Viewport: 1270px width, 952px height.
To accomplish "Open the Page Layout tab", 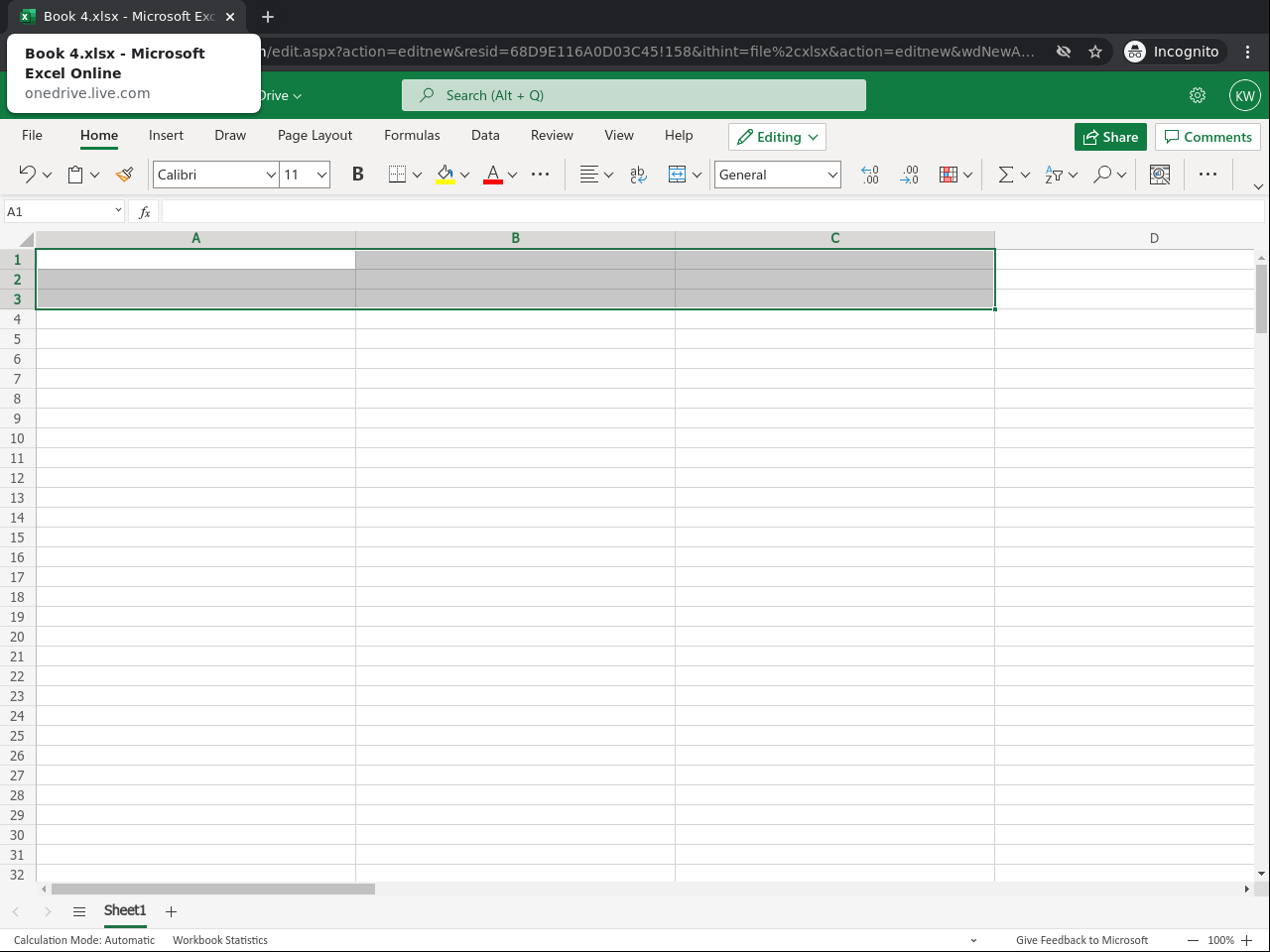I will click(x=315, y=136).
